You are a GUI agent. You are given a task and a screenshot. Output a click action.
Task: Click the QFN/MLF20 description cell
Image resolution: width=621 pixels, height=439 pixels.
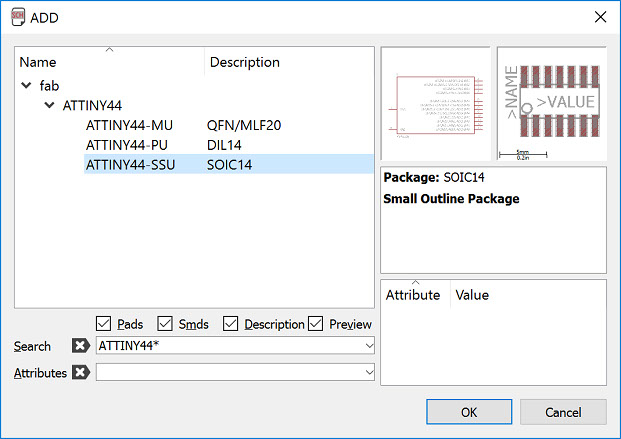[x=244, y=125]
